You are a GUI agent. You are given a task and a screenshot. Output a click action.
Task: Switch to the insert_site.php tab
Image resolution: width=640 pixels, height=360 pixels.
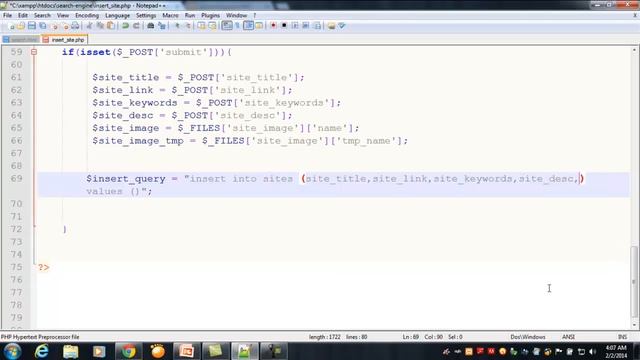pyautogui.click(x=64, y=40)
